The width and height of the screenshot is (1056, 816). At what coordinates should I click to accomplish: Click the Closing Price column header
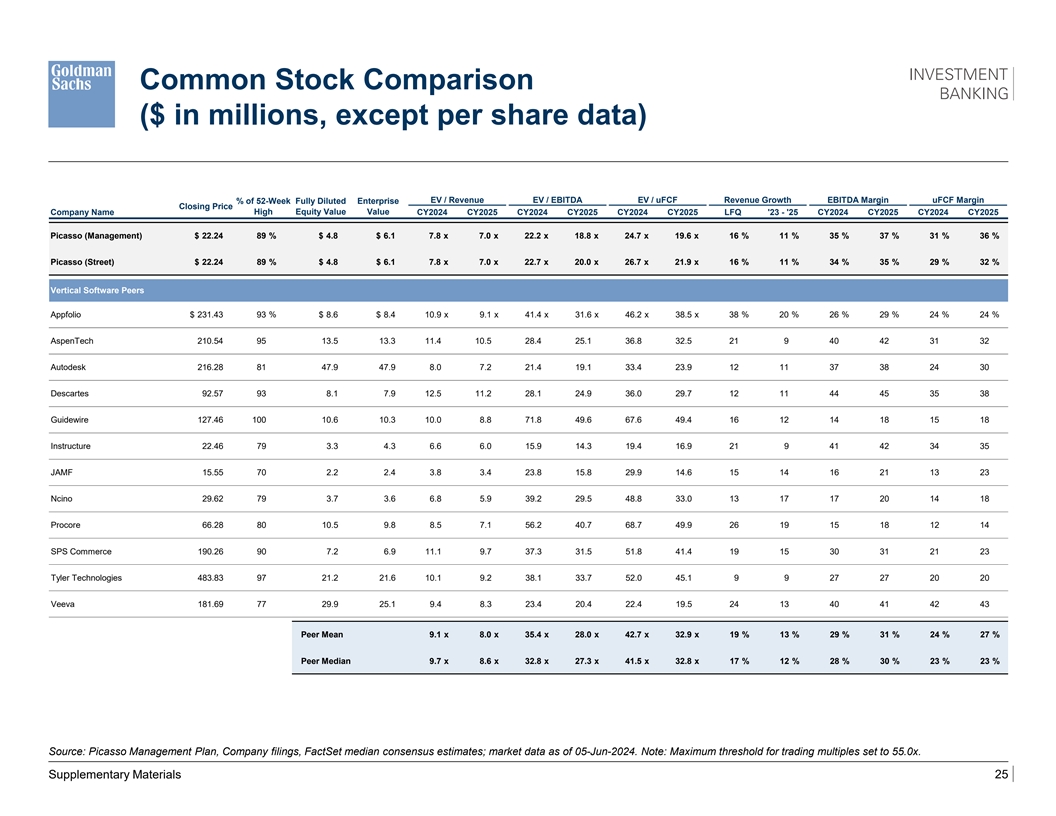pyautogui.click(x=205, y=206)
